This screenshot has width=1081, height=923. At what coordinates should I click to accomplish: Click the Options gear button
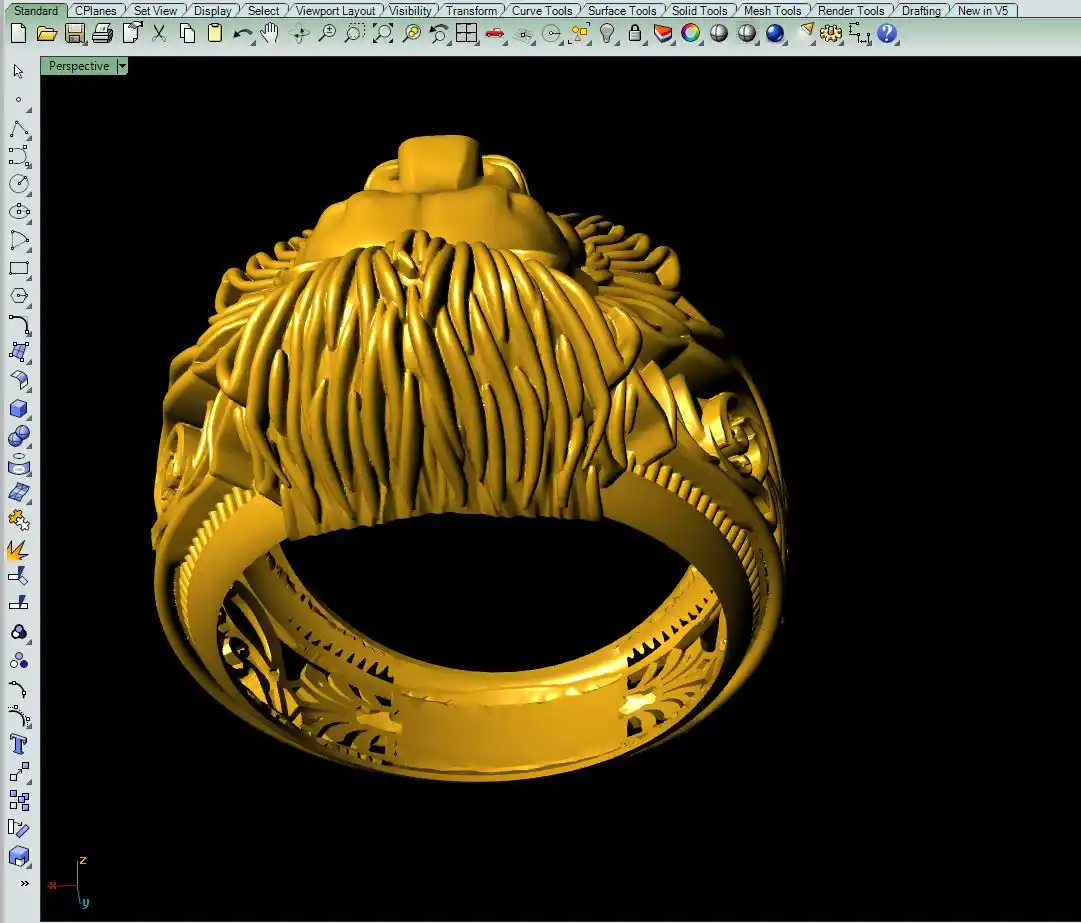click(x=831, y=33)
